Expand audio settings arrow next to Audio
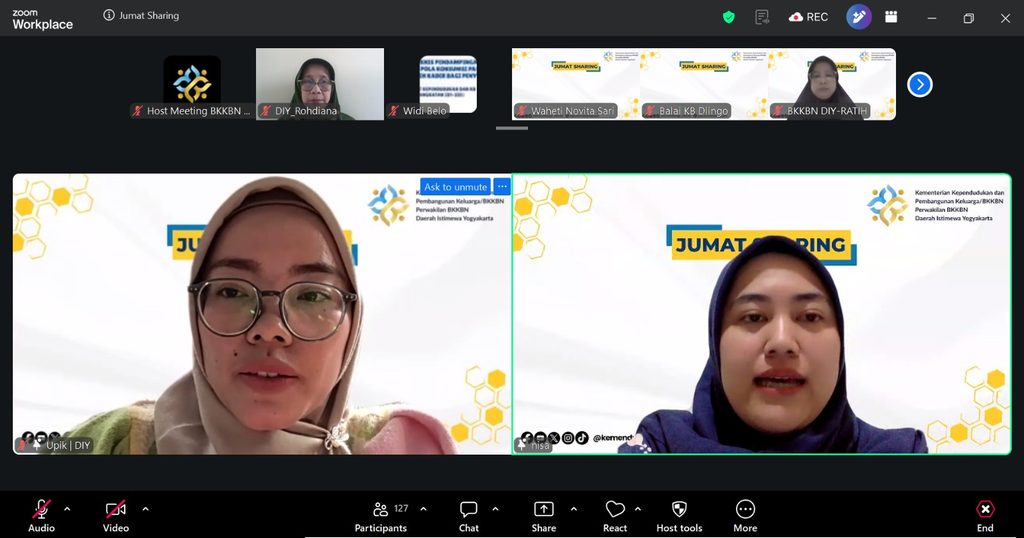The image size is (1024, 538). 67,509
